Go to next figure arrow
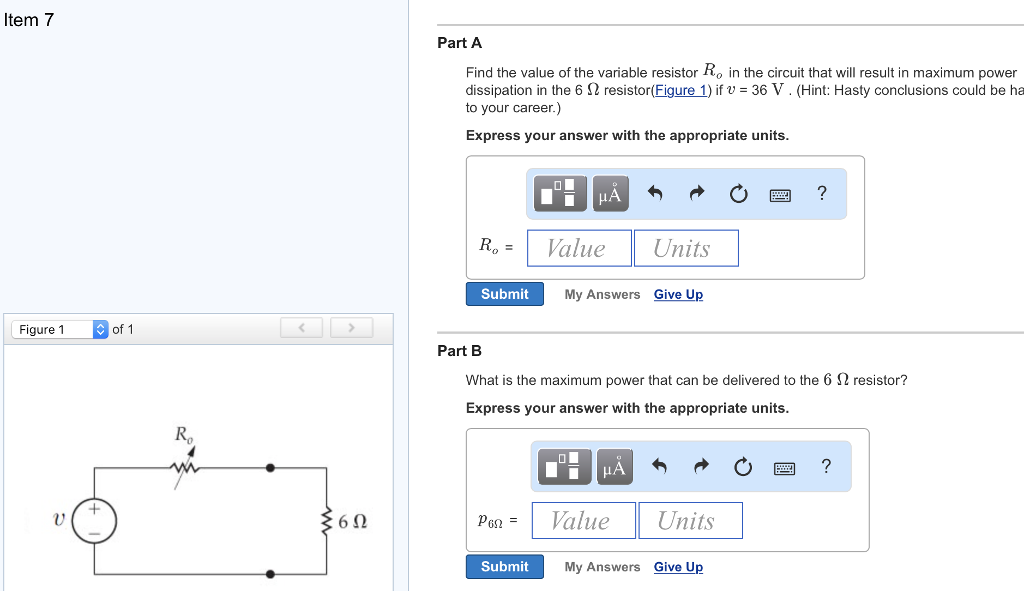 click(x=351, y=328)
